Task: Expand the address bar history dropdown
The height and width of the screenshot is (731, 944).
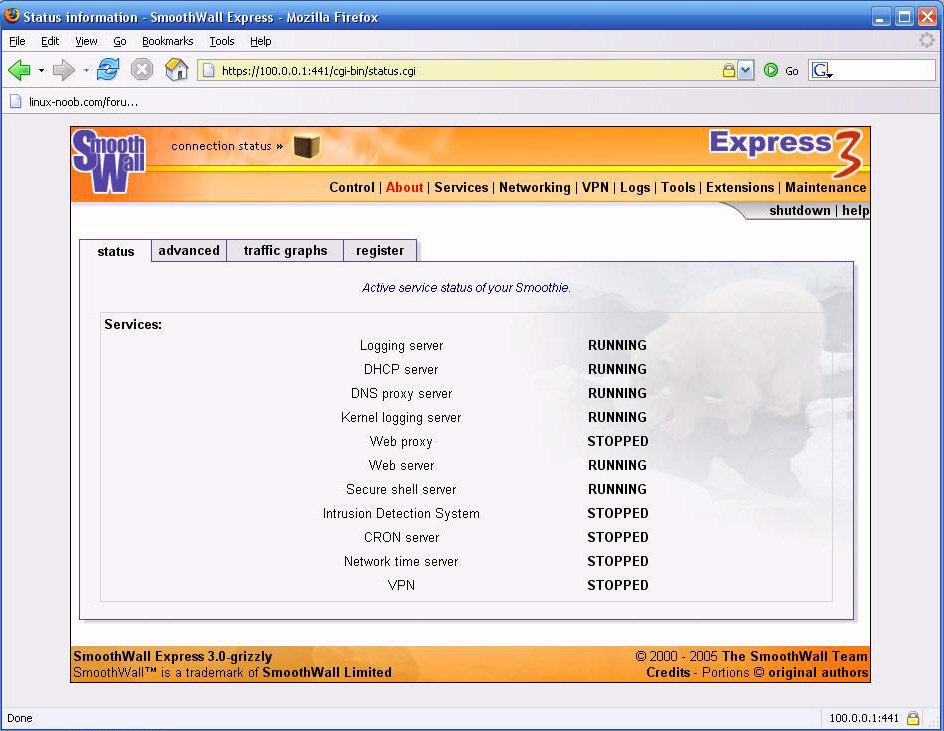Action: click(745, 70)
